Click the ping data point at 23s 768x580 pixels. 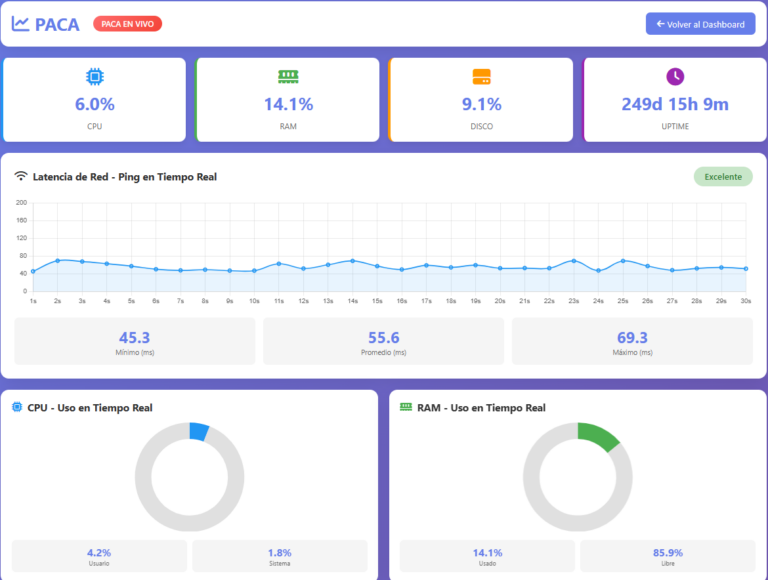pyautogui.click(x=573, y=261)
